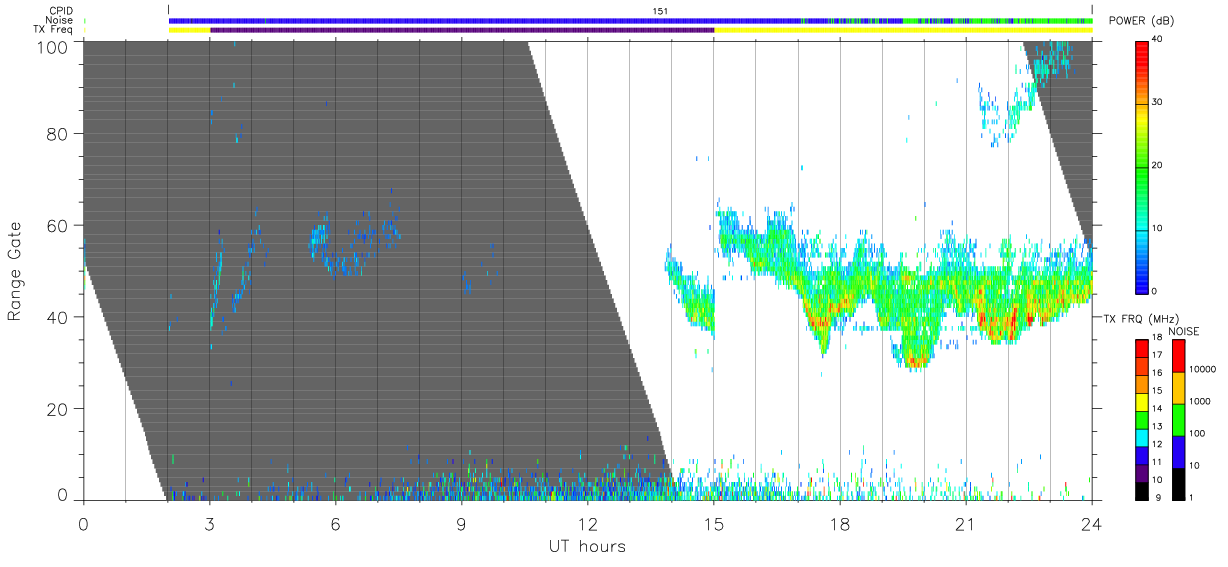
Task: Click the Range Gate tick label '20'
Action: [59, 409]
